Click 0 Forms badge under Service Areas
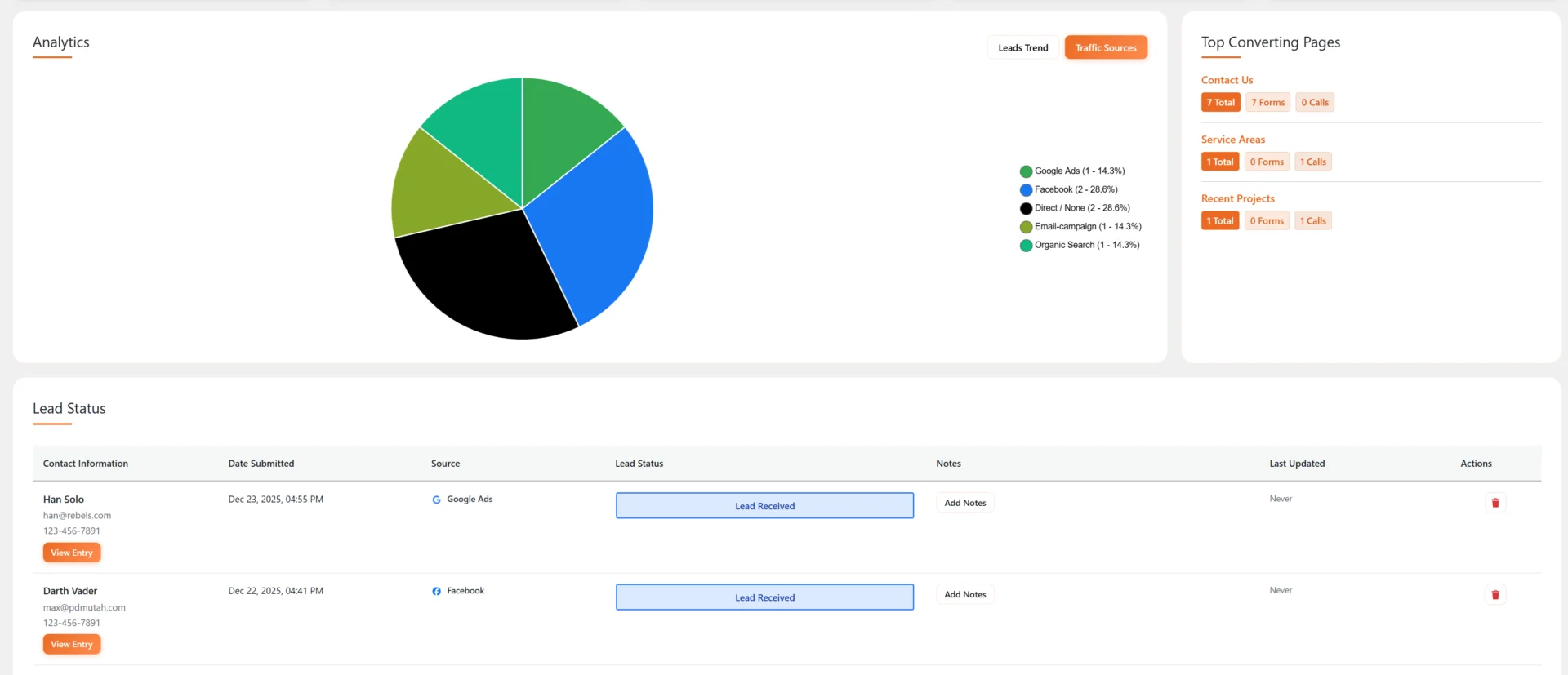The width and height of the screenshot is (1568, 675). 1267,162
